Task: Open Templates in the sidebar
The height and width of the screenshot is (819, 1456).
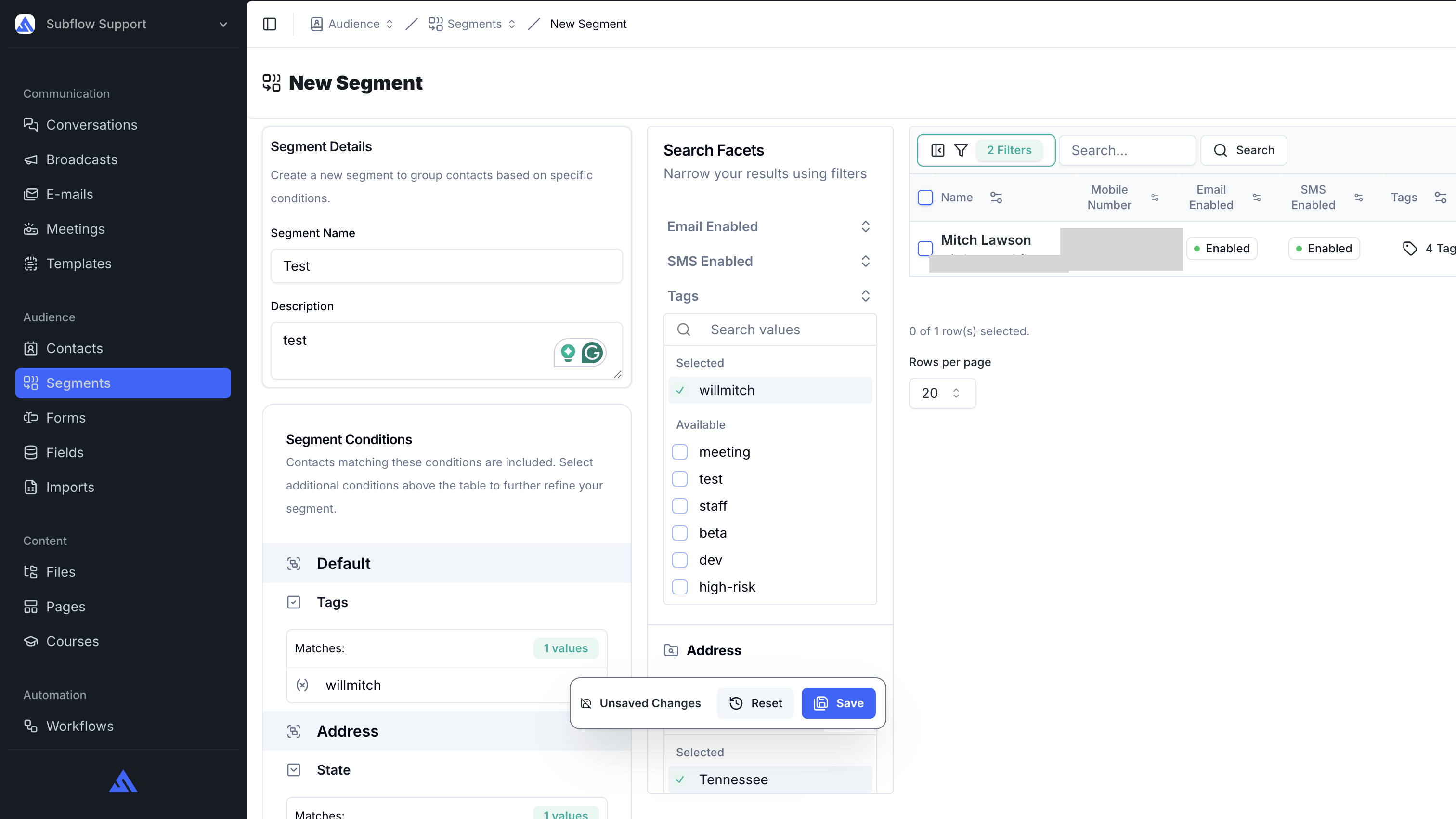Action: (123, 264)
